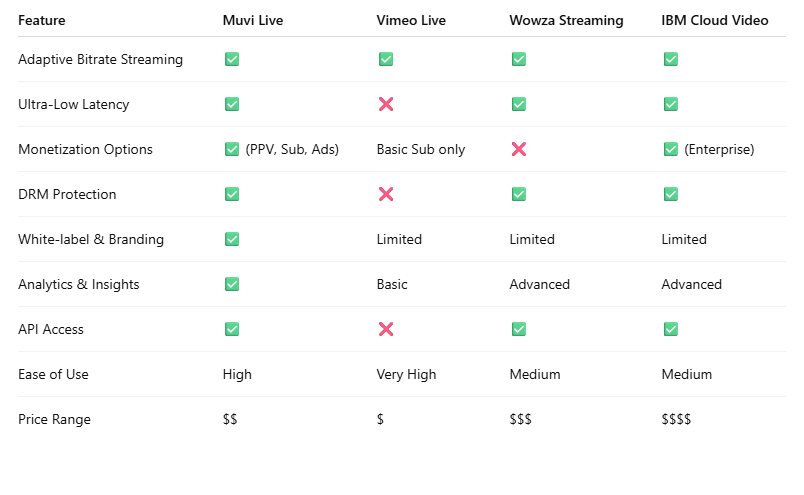804x495 pixels.
Task: Select Wowza Streaming's API Access checkmark
Action: point(519,329)
